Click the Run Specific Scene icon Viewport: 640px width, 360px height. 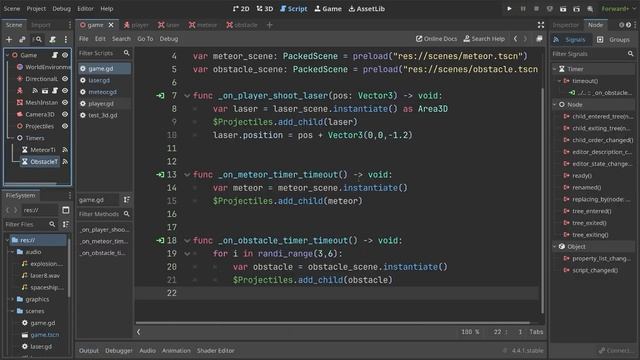click(x=576, y=9)
